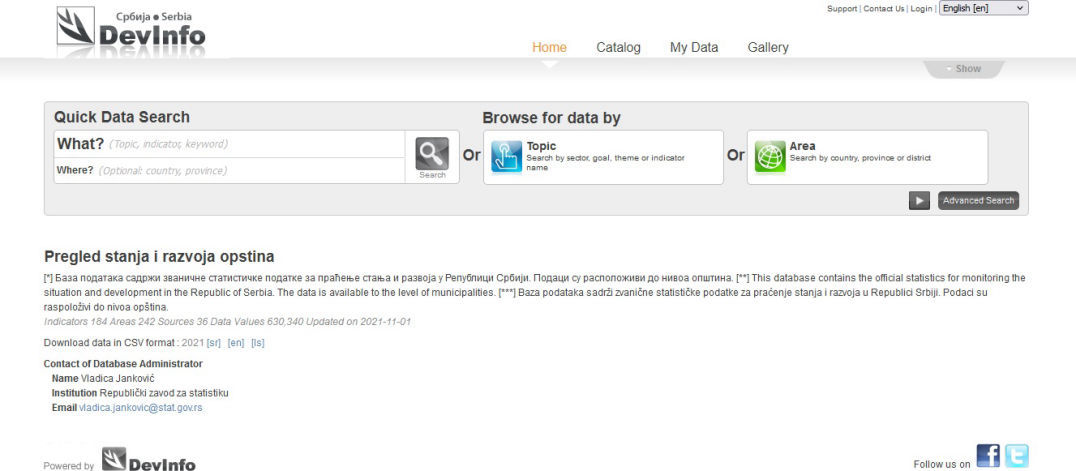Click the magnifying glass Search icon
1076x471 pixels.
pyautogui.click(x=432, y=154)
